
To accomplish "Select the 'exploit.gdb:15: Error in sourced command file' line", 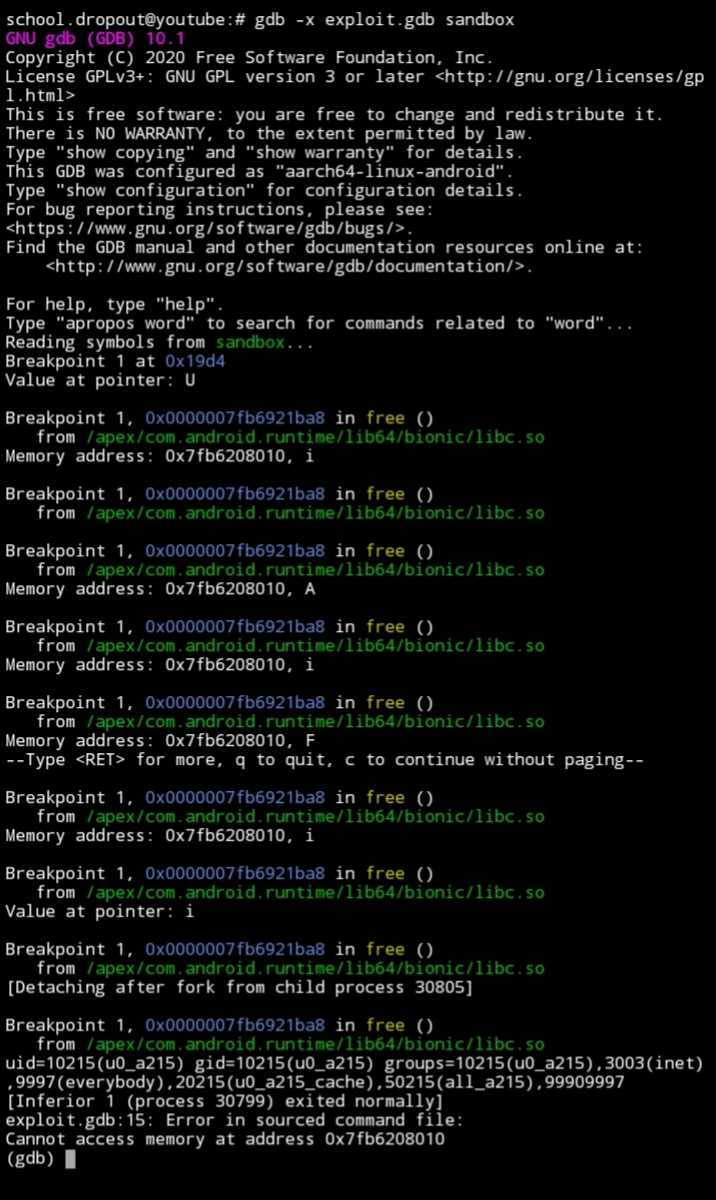I will [x=235, y=1121].
